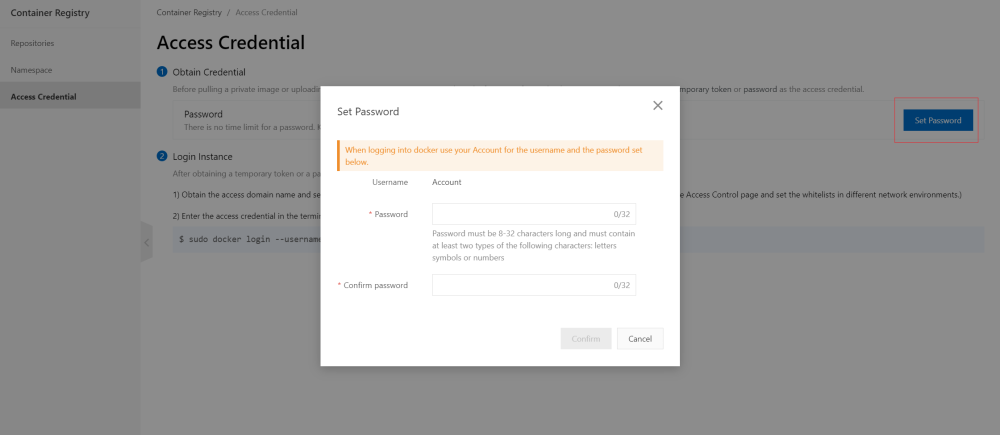Click the step 2 Login Instance badge
Viewport: 1000px width, 435px height.
point(162,156)
